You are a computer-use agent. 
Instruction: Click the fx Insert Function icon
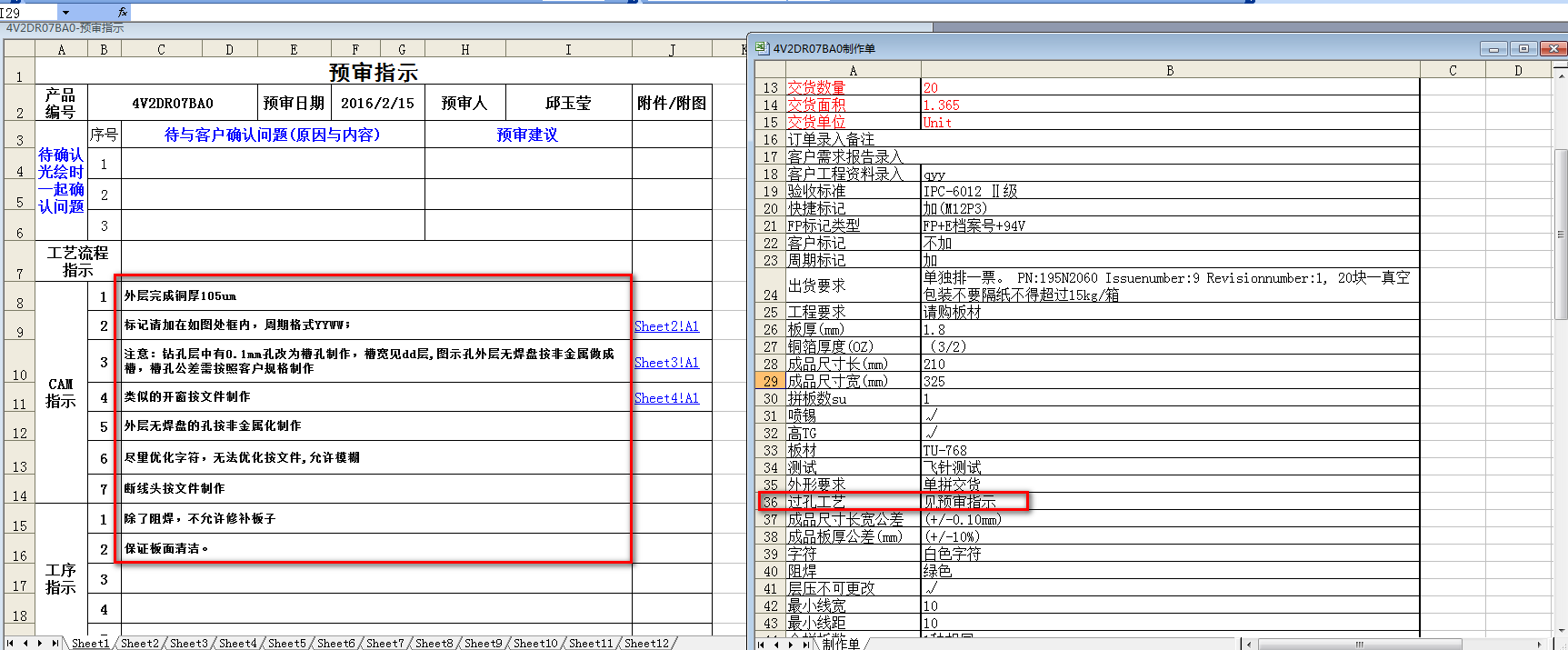click(x=123, y=12)
